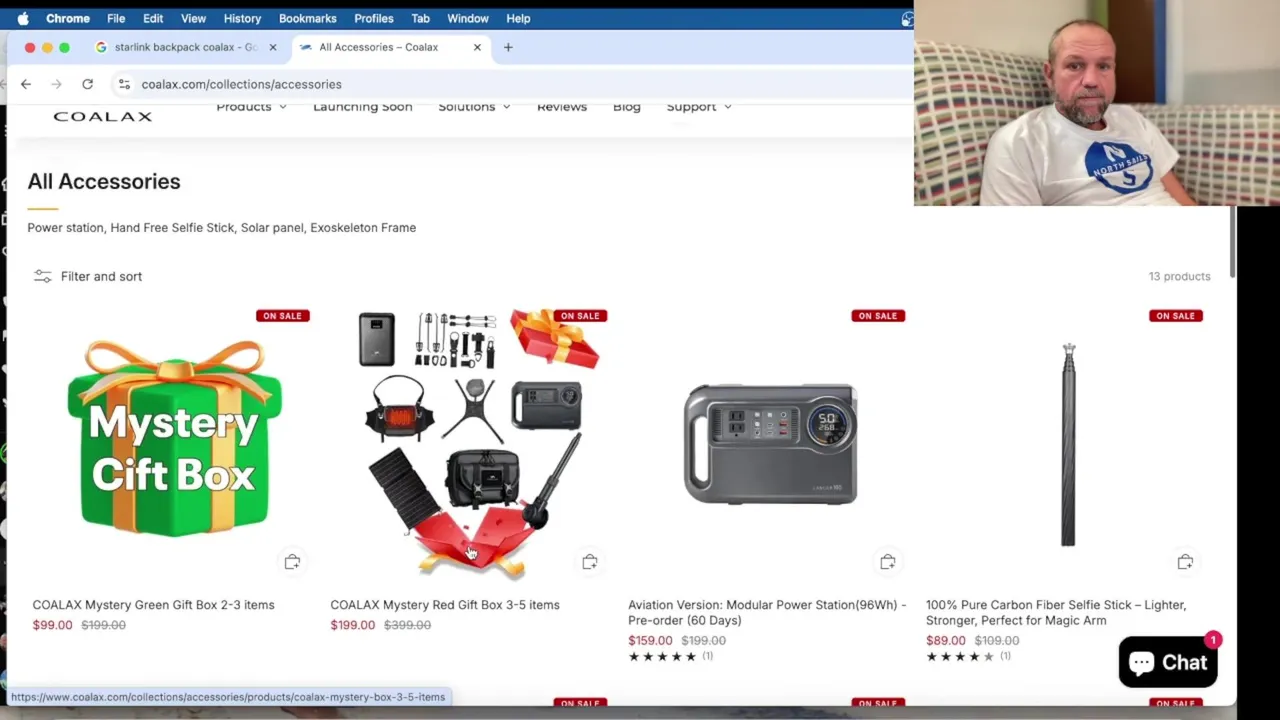
Task: Open the Shopify Chat widget
Action: (x=1168, y=662)
